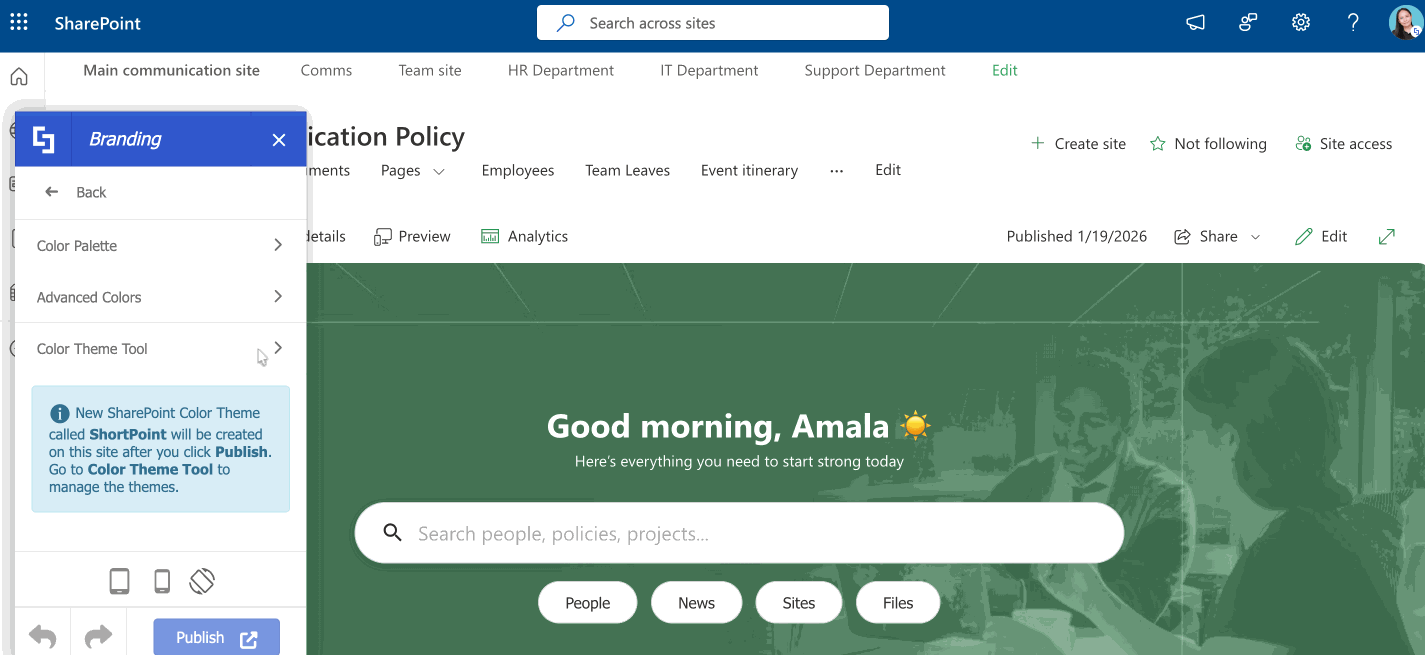Click the Published 1/19/2026 text

[x=1077, y=236]
